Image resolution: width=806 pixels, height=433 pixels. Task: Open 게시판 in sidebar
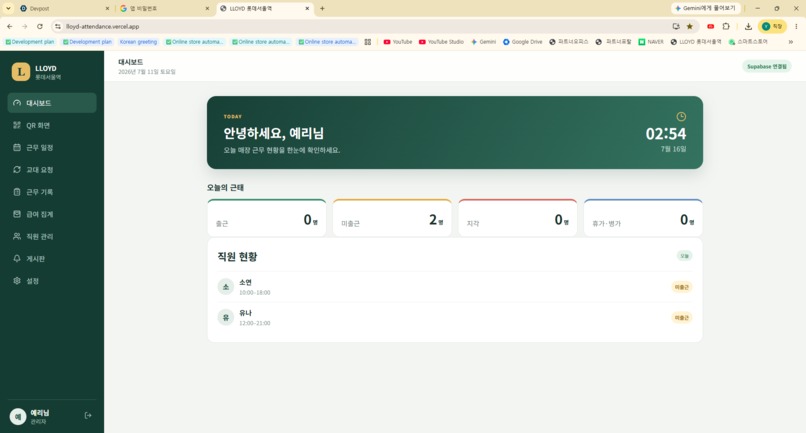52,259
